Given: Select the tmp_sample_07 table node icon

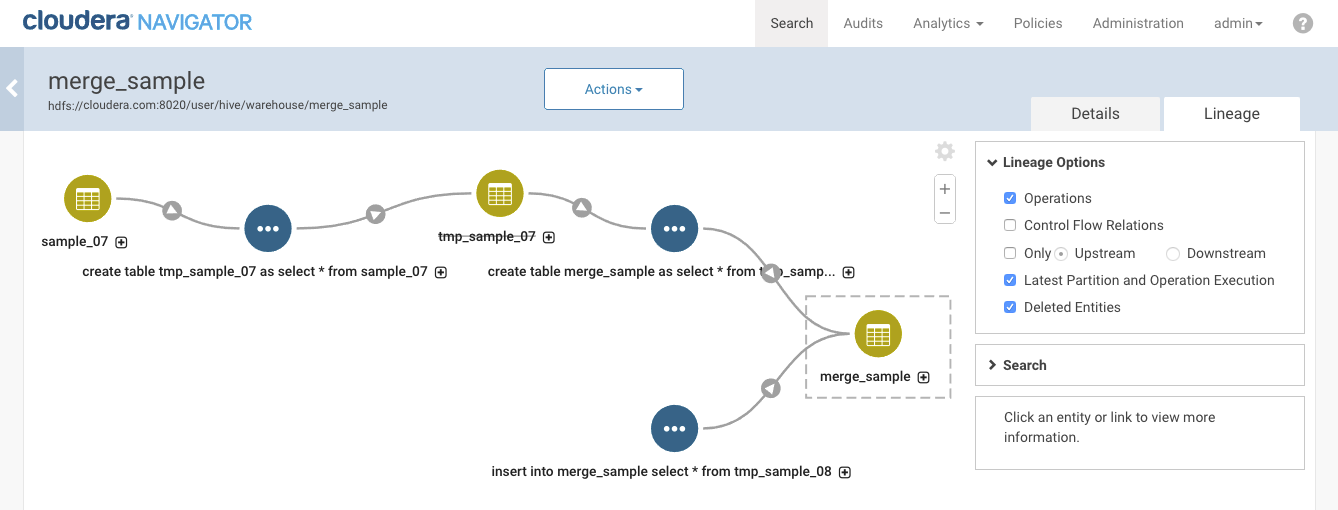Looking at the screenshot, I should (500, 194).
